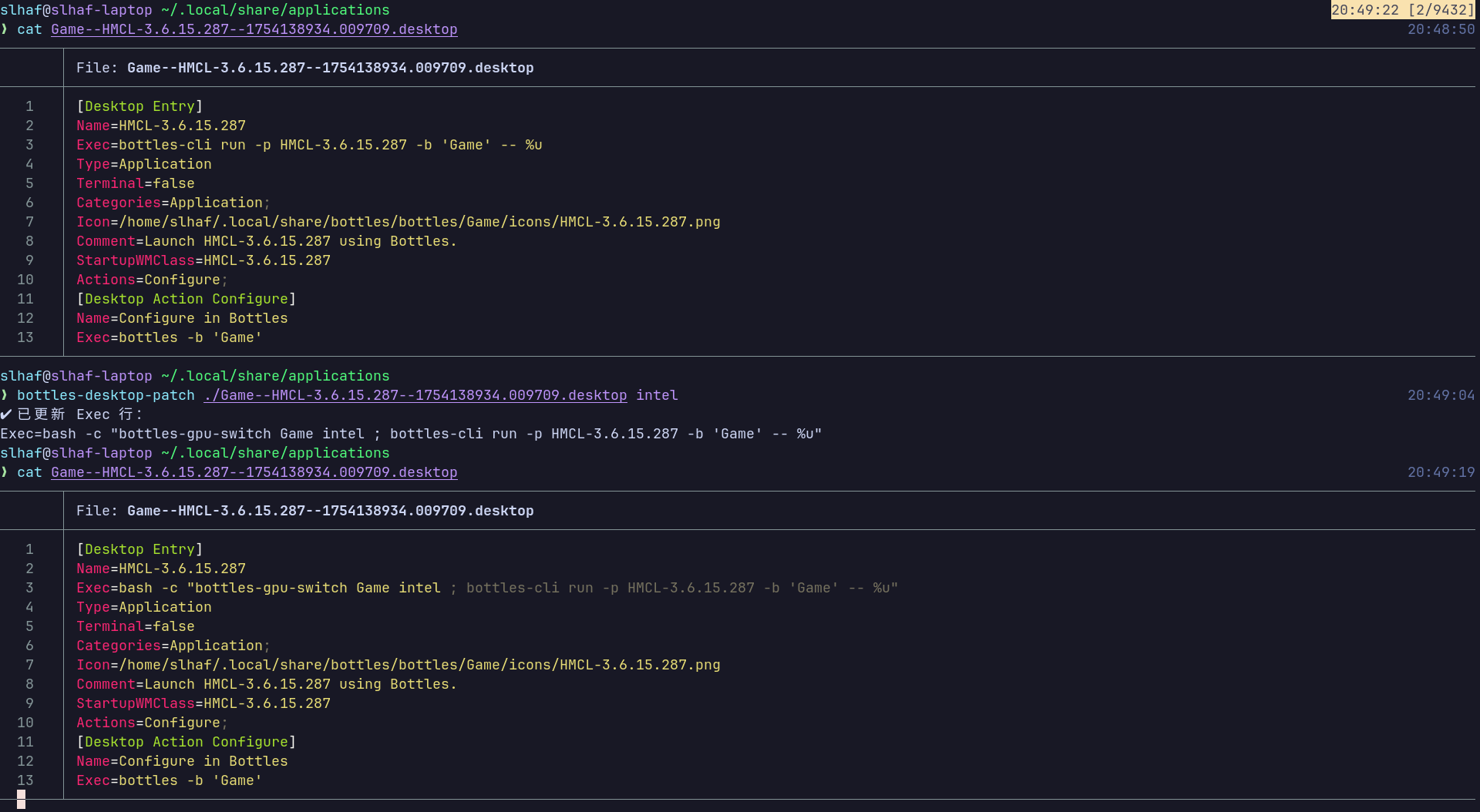Click the prompt line above the bottles-desktop-patch command
Screen dimensions: 1480x812
[x=195, y=376]
